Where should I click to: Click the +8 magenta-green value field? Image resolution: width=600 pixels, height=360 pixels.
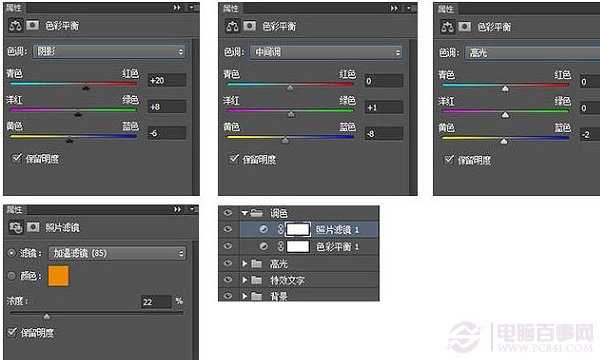click(167, 107)
